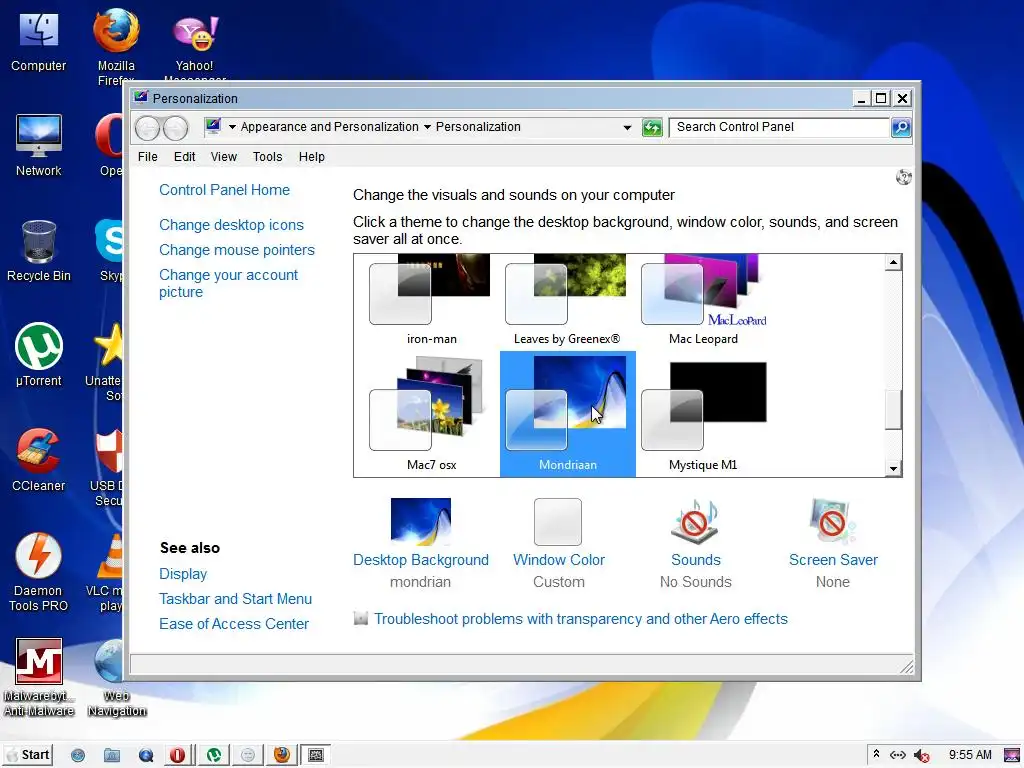1024x768 pixels.
Task: Click the µTorrent taskbar button
Action: point(214,755)
